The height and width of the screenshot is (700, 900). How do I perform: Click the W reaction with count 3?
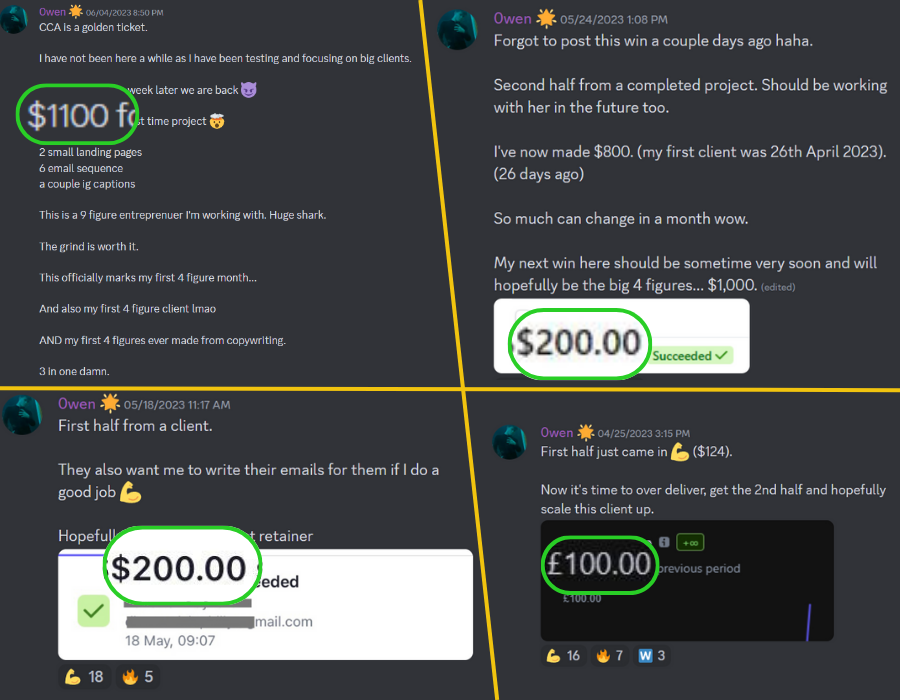click(651, 655)
